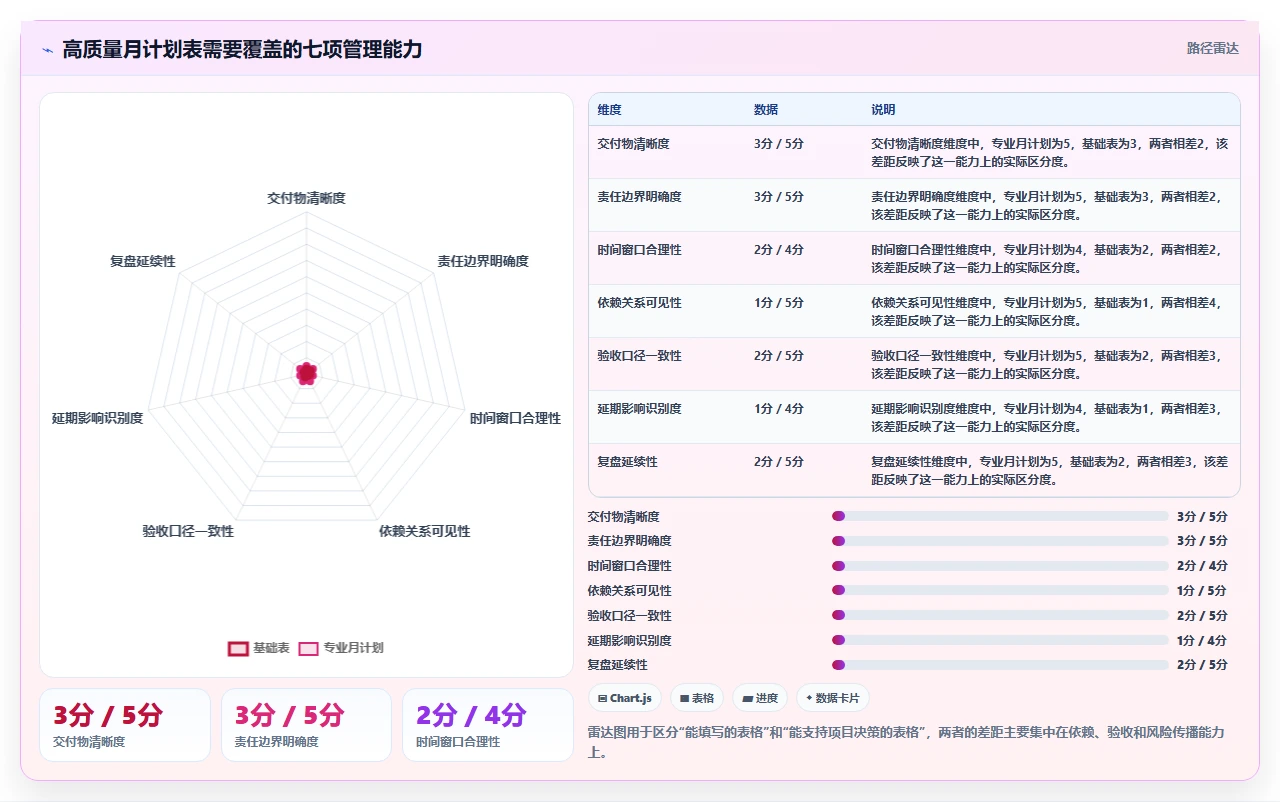Image resolution: width=1280 pixels, height=802 pixels.
Task: Click the 复盘延续性 radar axis label
Action: [x=143, y=261]
